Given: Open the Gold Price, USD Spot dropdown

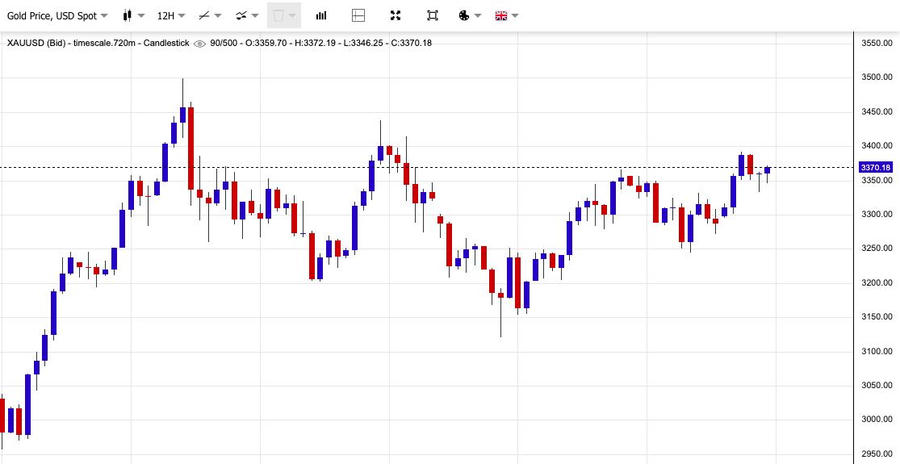Looking at the screenshot, I should tap(57, 16).
